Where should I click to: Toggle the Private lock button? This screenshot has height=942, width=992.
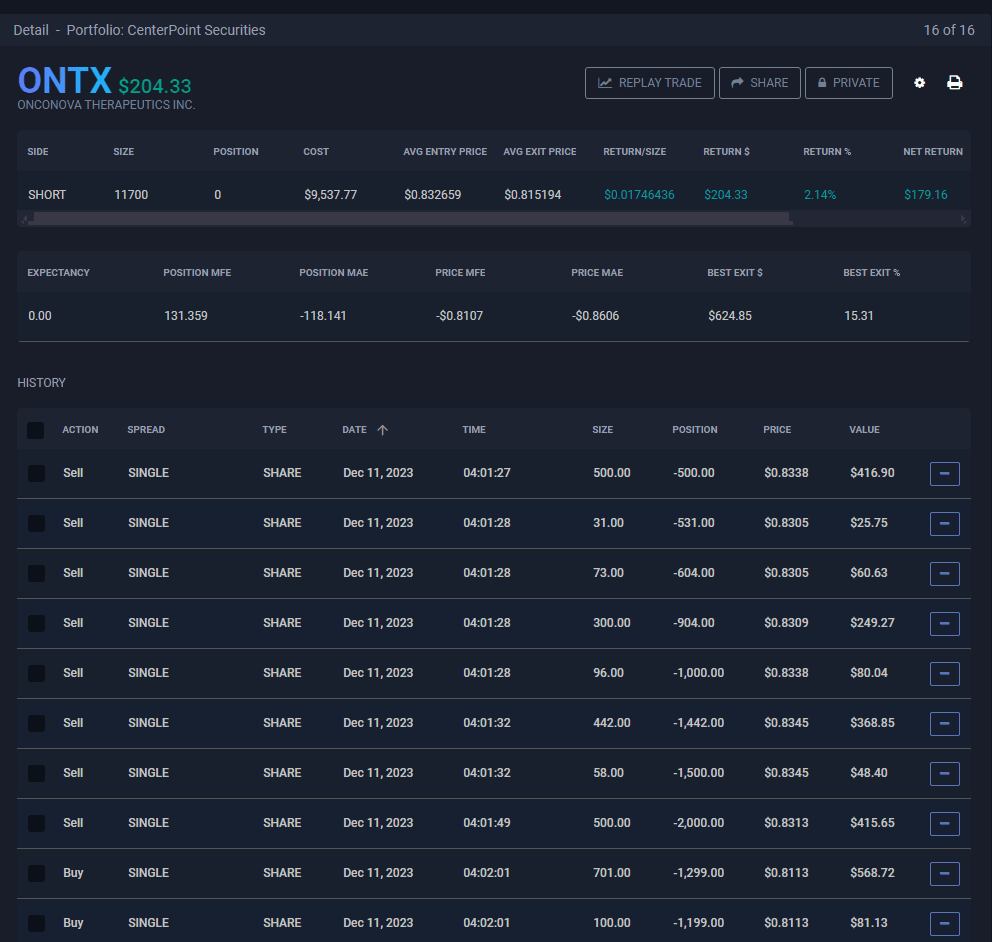848,83
